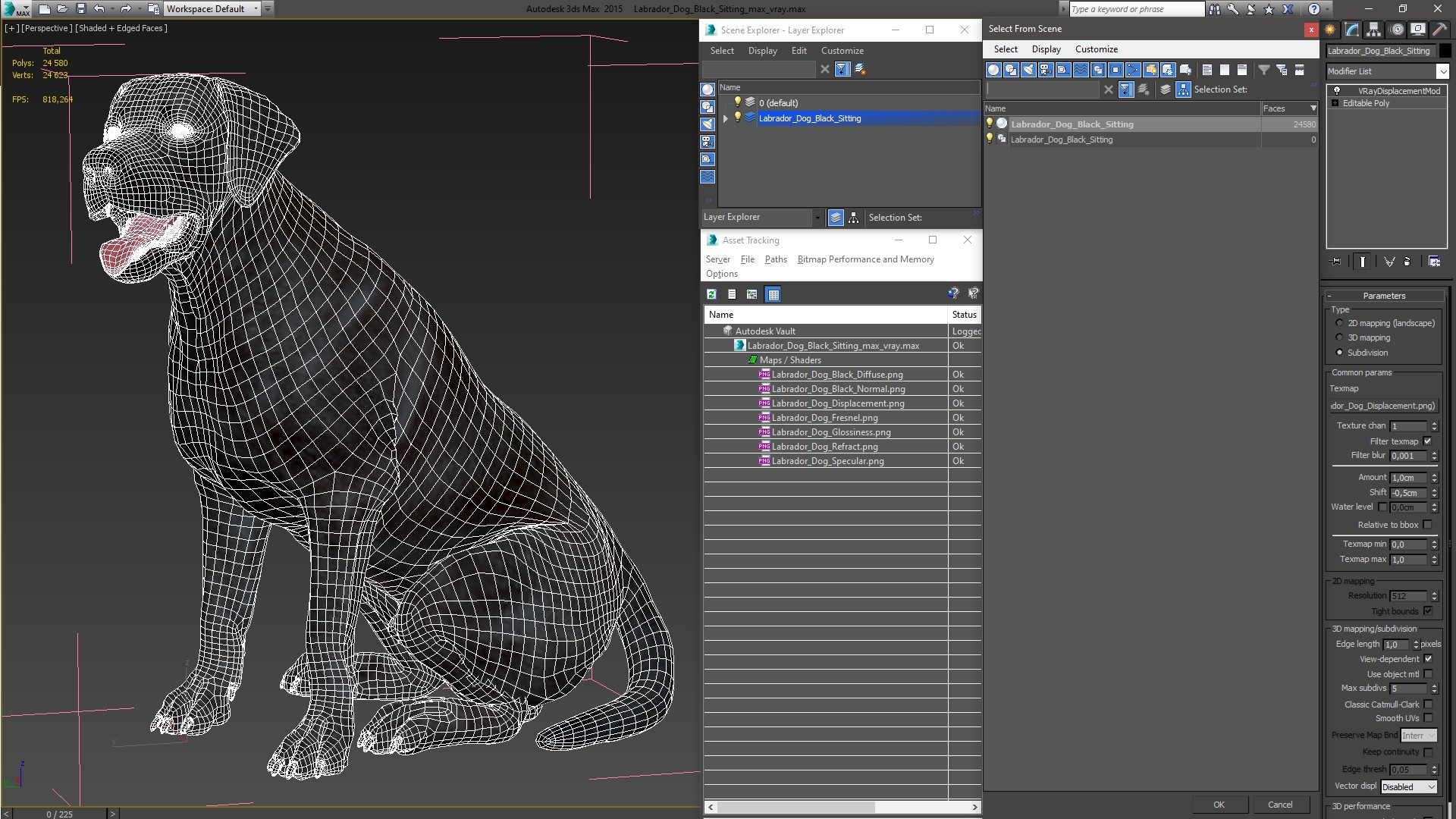Screen dimensions: 1456x819
Task: Open the Vector displ dropdown
Action: pyautogui.click(x=1408, y=787)
